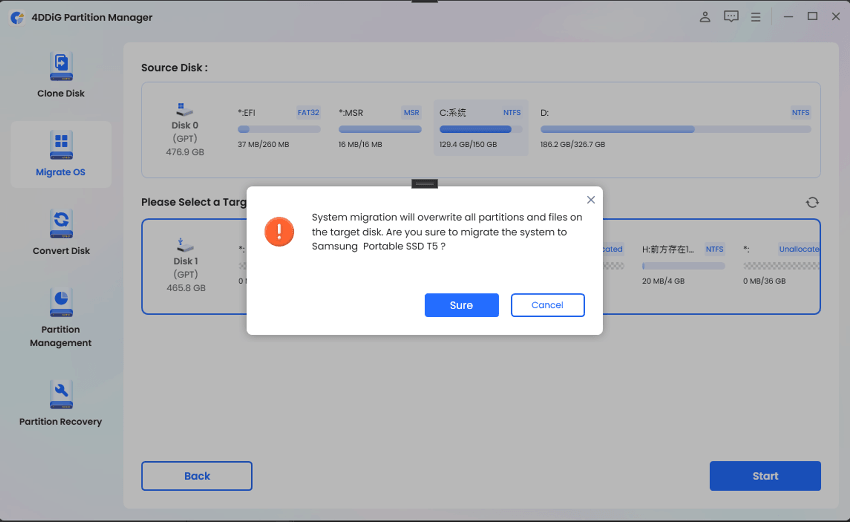Select the Migrate OS sidebar icon
The image size is (850, 522).
point(61,145)
